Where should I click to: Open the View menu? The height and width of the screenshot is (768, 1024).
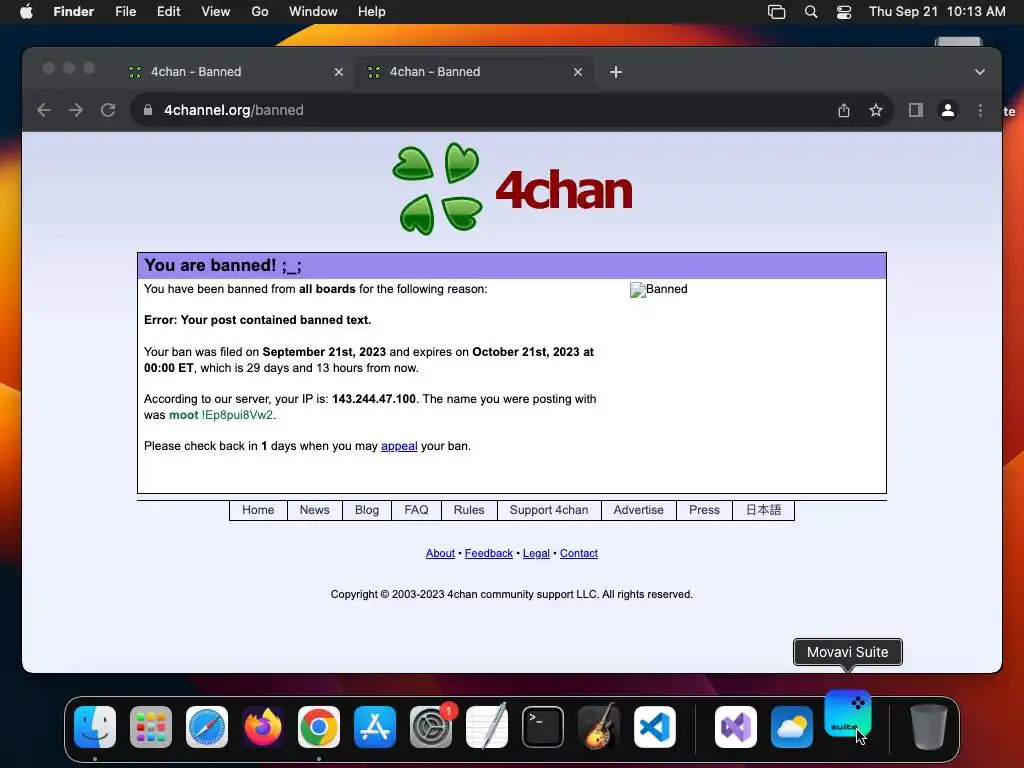tap(216, 12)
